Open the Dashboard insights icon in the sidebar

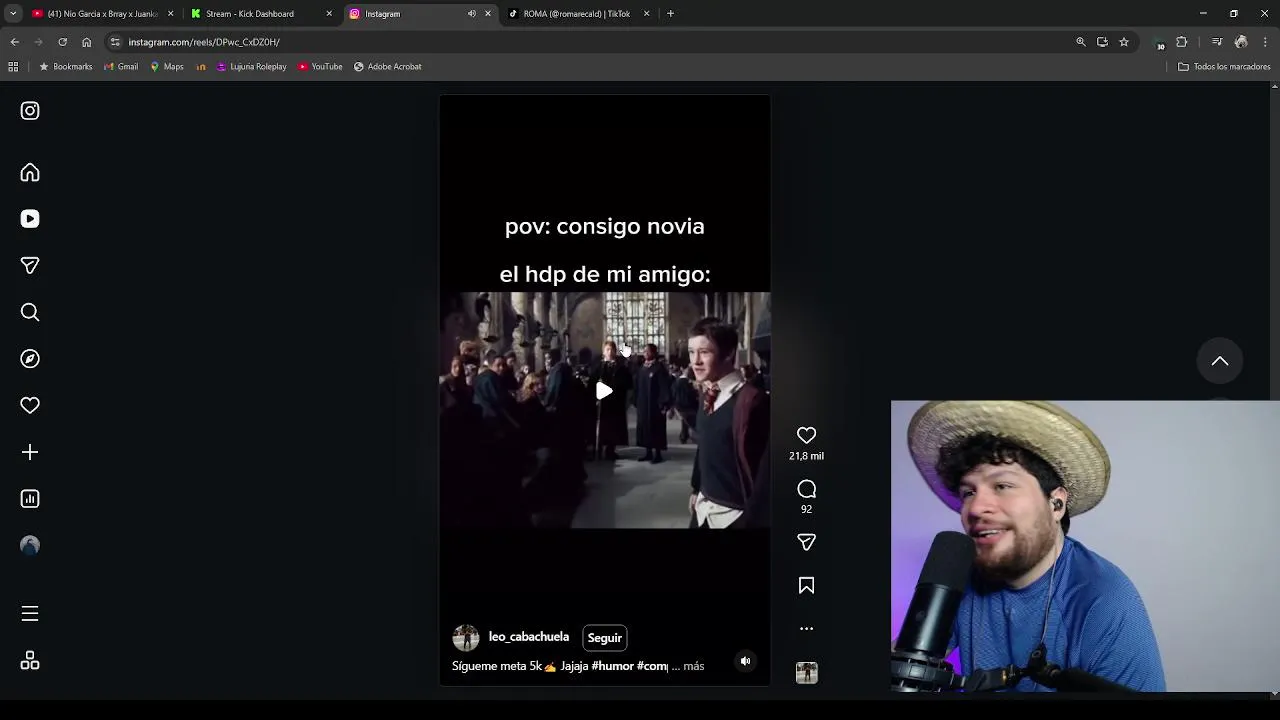[x=30, y=499]
